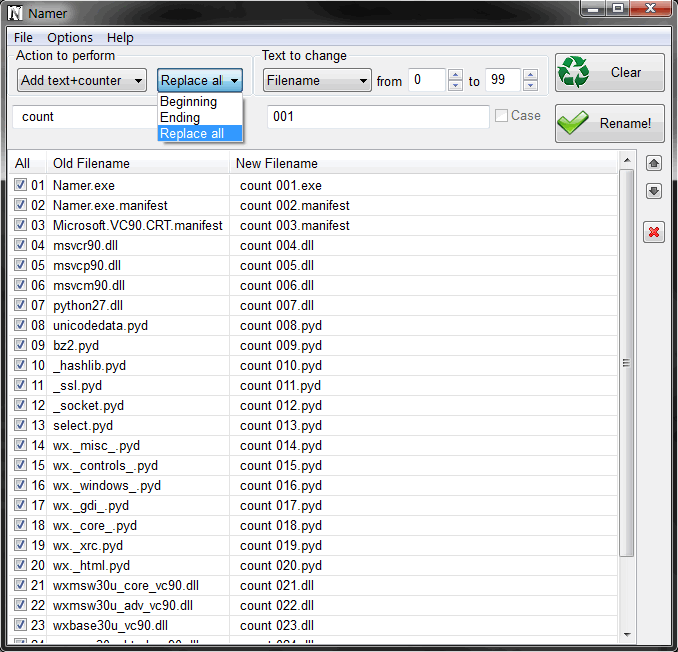Screen dimensions: 678x652
Task: Enable the Case checkbox
Action: [x=501, y=116]
